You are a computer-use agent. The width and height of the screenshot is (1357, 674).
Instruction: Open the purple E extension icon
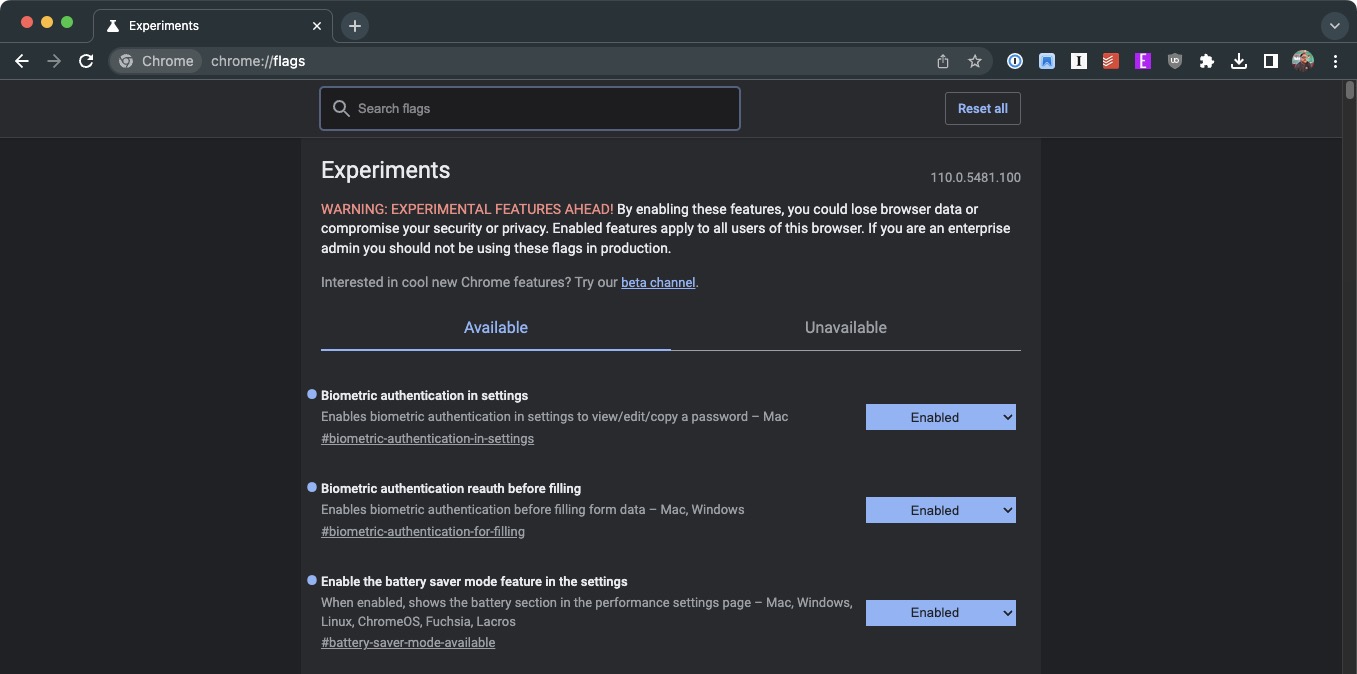[1143, 61]
